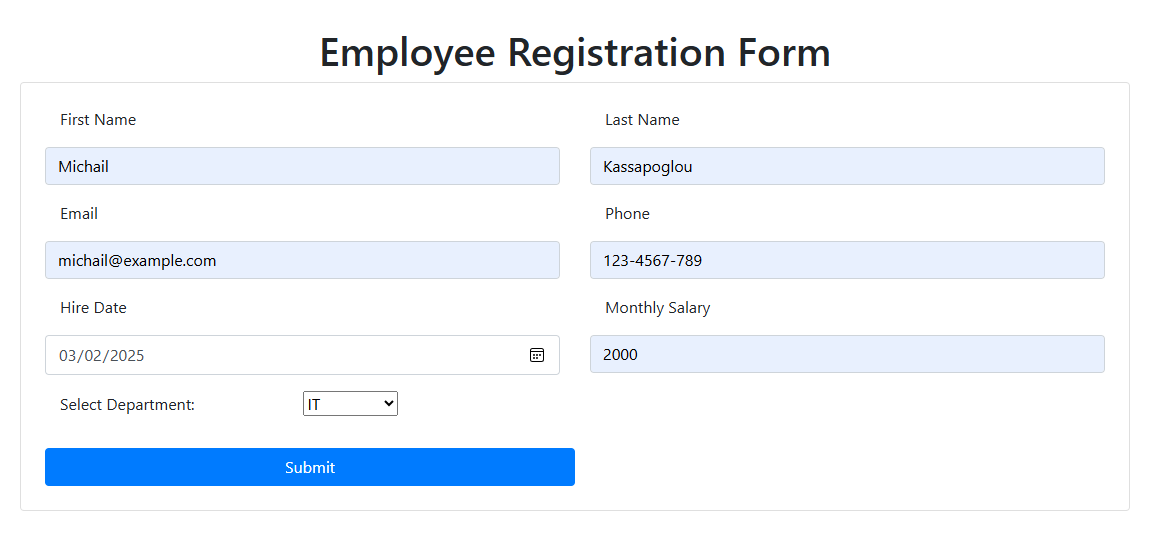Click the Phone field showing 123-4567-789
Viewport: 1170px width, 534px height.
tap(847, 260)
